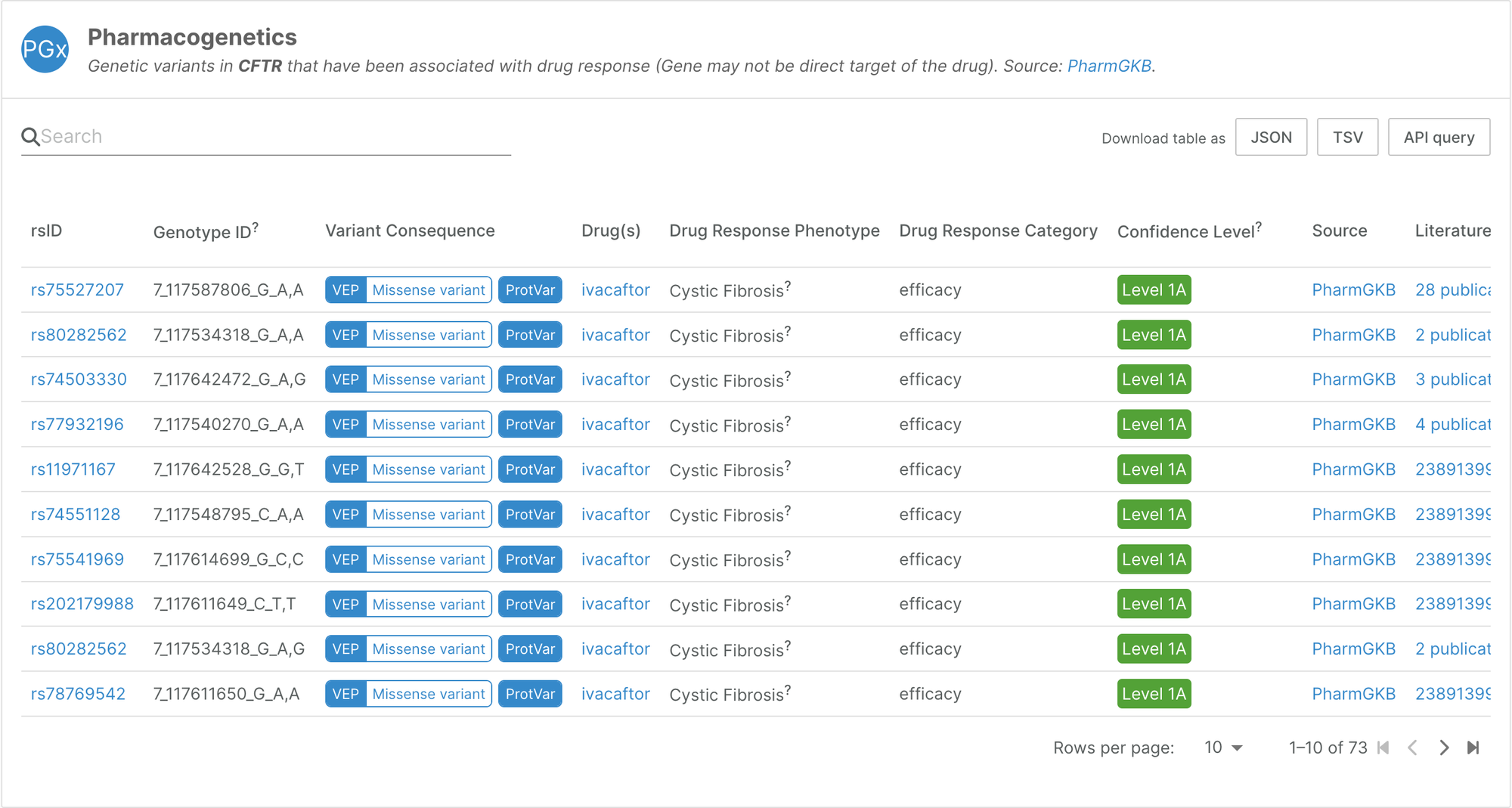This screenshot has width=1512, height=808.
Task: Select genotype ID 7_117611649_C_T,T
Action: coord(225,604)
